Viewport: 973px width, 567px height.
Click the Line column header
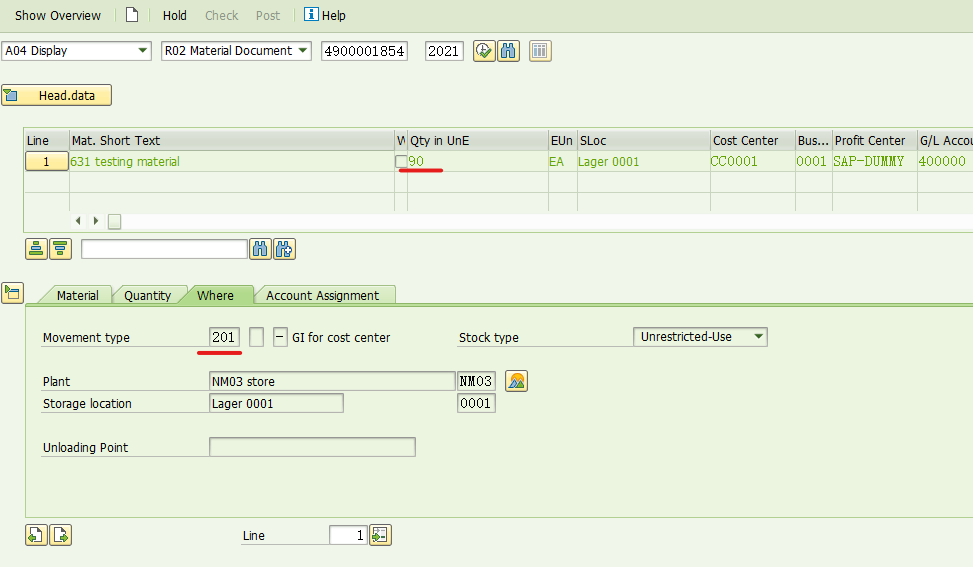(47, 140)
